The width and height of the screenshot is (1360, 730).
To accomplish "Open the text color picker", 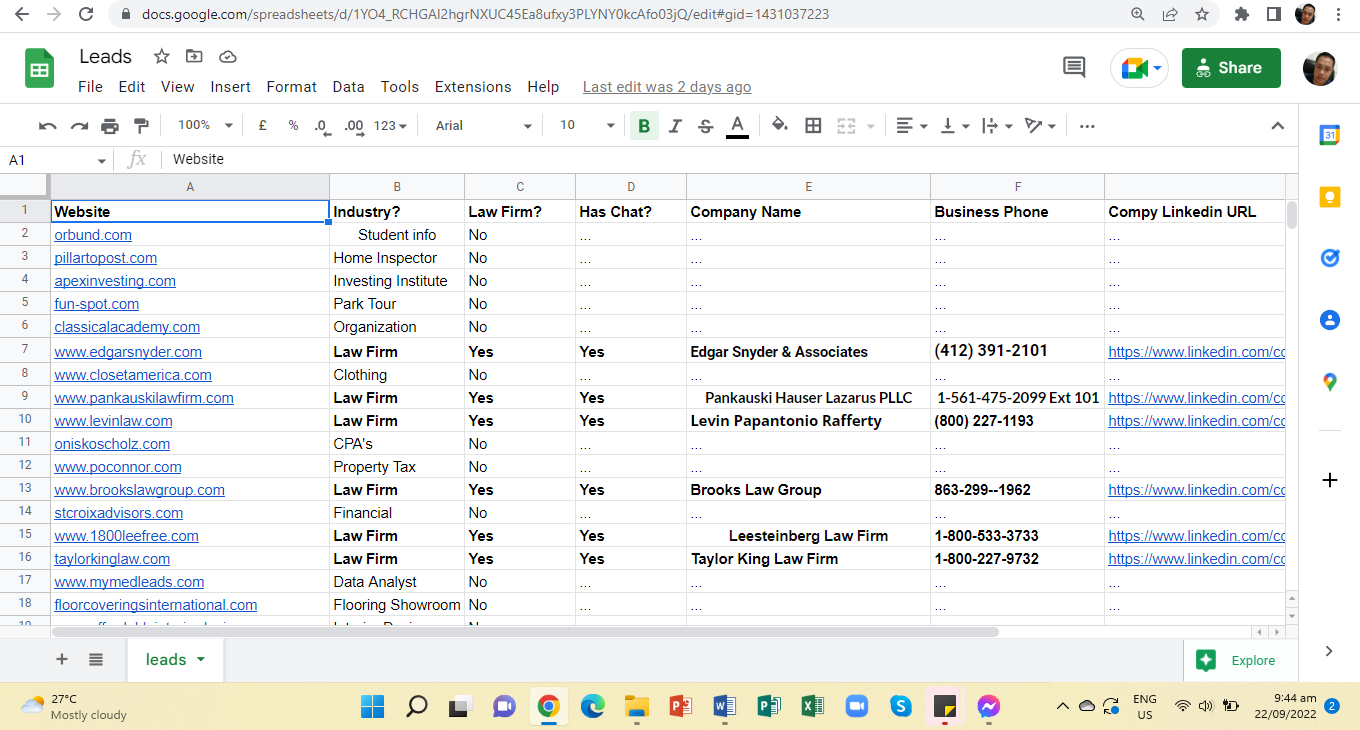I will pyautogui.click(x=737, y=126).
